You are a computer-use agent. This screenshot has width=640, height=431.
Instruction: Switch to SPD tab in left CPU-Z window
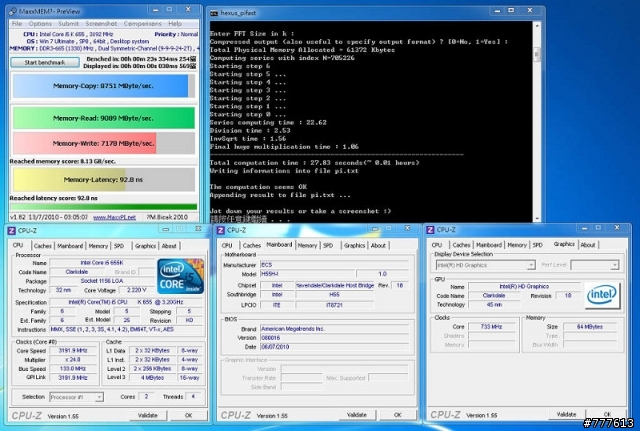click(119, 246)
